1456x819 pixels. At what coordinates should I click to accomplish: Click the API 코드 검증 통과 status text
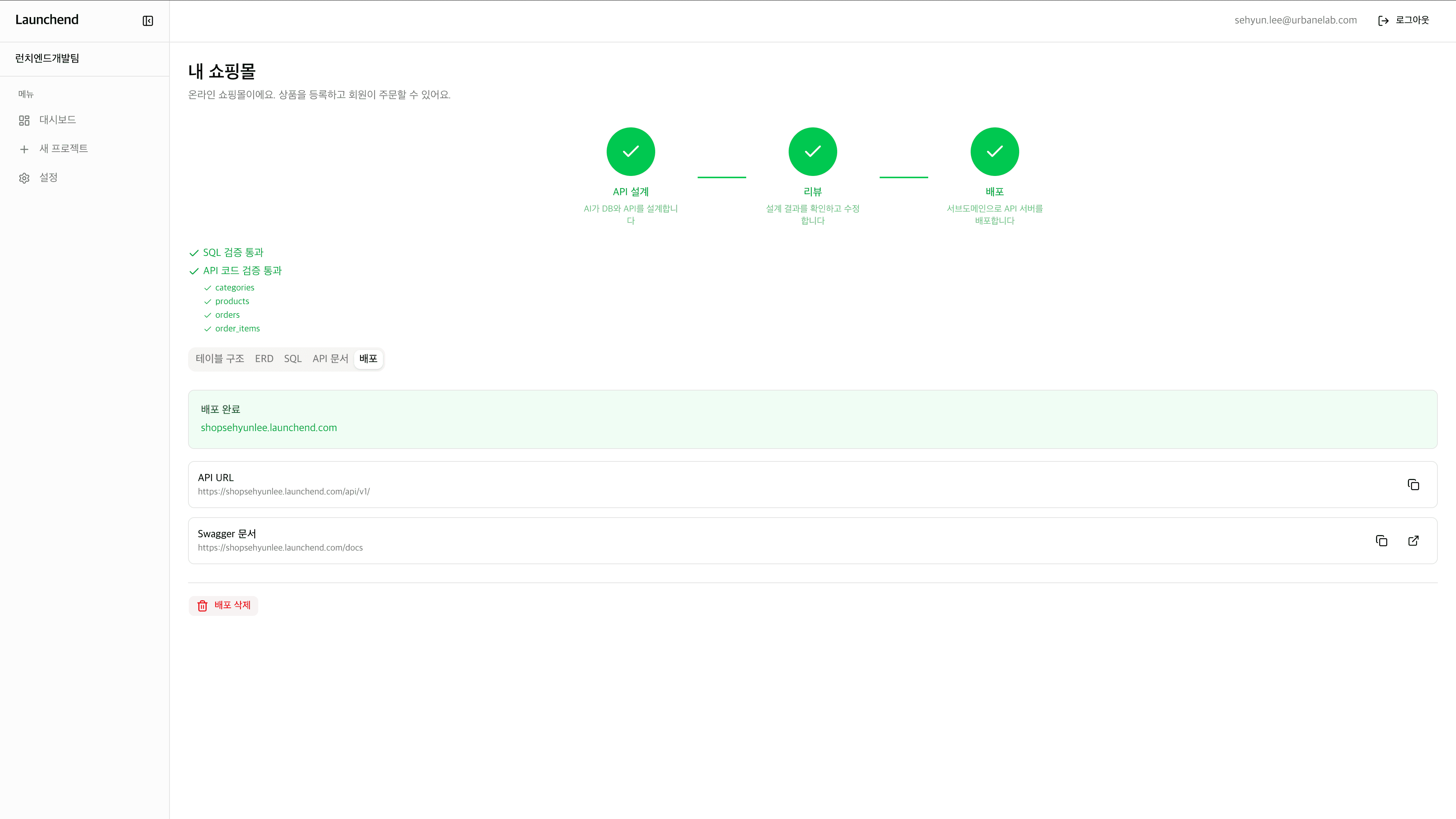point(243,271)
